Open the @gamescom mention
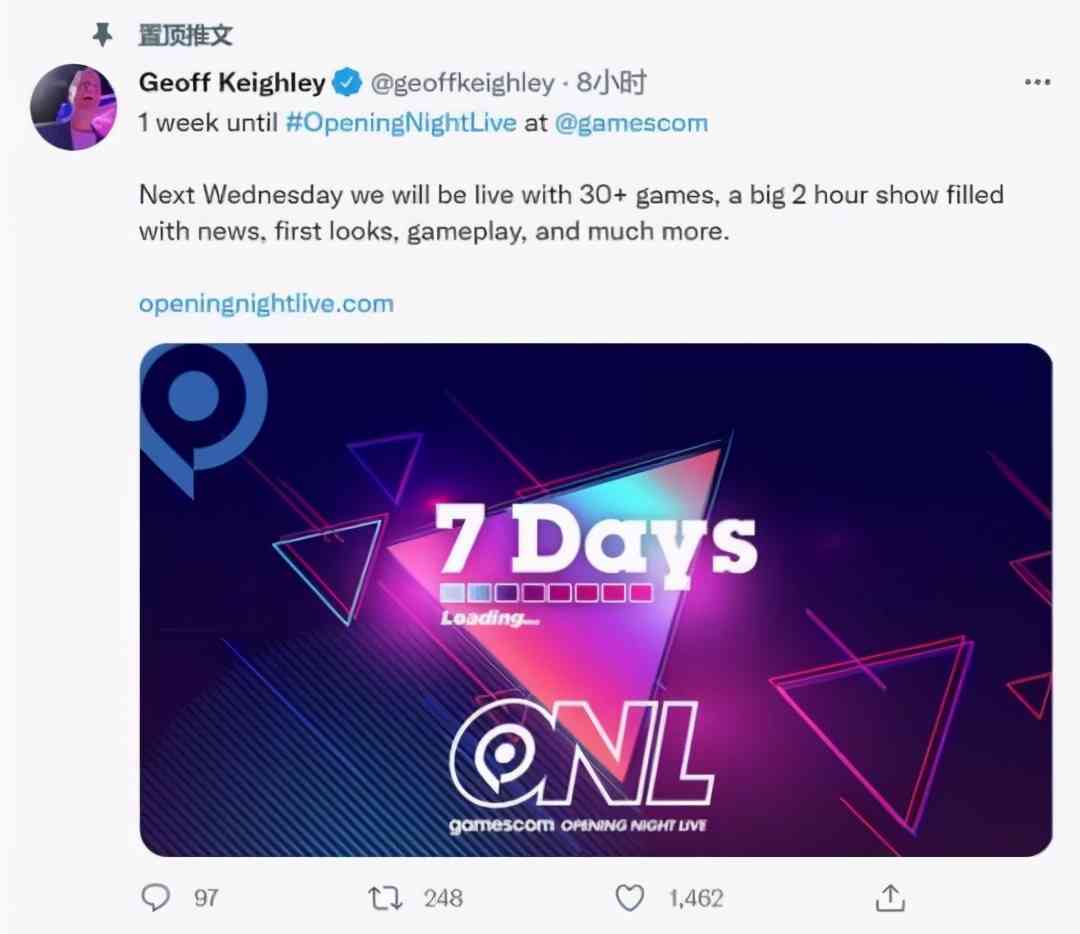This screenshot has width=1080, height=934. click(x=631, y=123)
